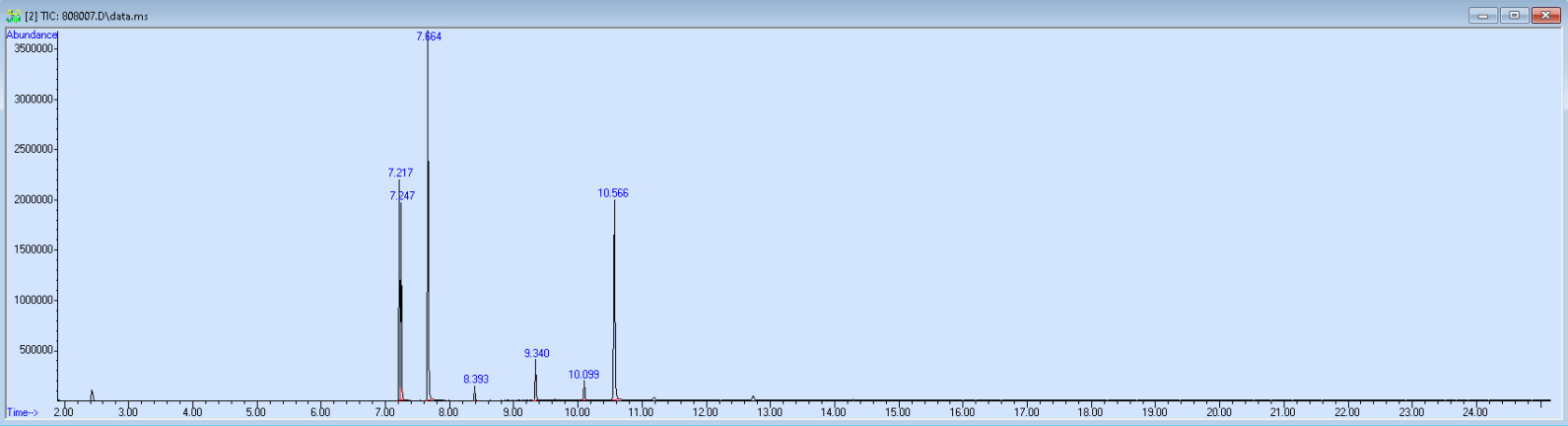Click the TIC window title bar icon
1568x426 pixels.
click(x=13, y=16)
